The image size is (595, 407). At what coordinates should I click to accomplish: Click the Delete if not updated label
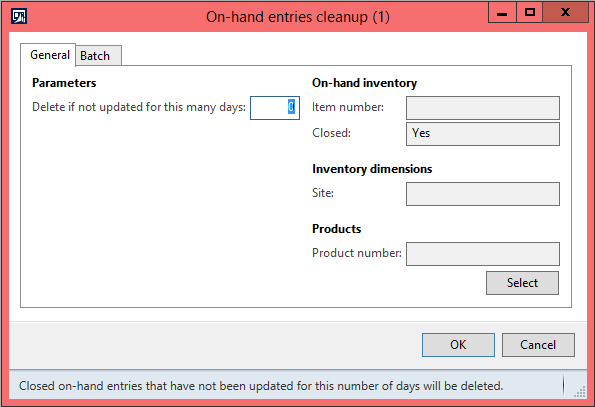tap(139, 107)
